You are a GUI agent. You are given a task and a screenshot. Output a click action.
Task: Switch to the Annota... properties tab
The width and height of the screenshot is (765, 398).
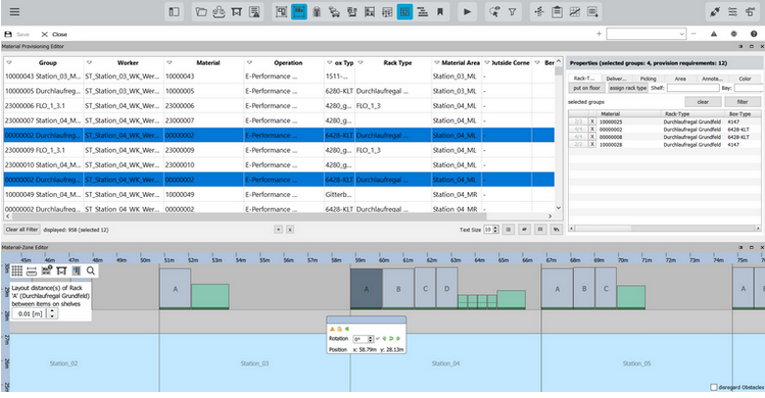pos(712,78)
